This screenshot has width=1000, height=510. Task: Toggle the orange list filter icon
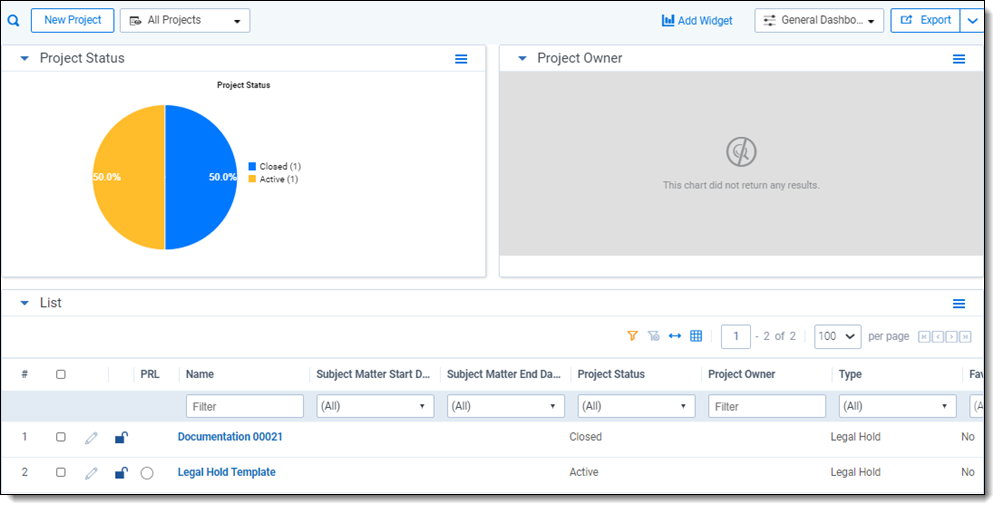(632, 336)
